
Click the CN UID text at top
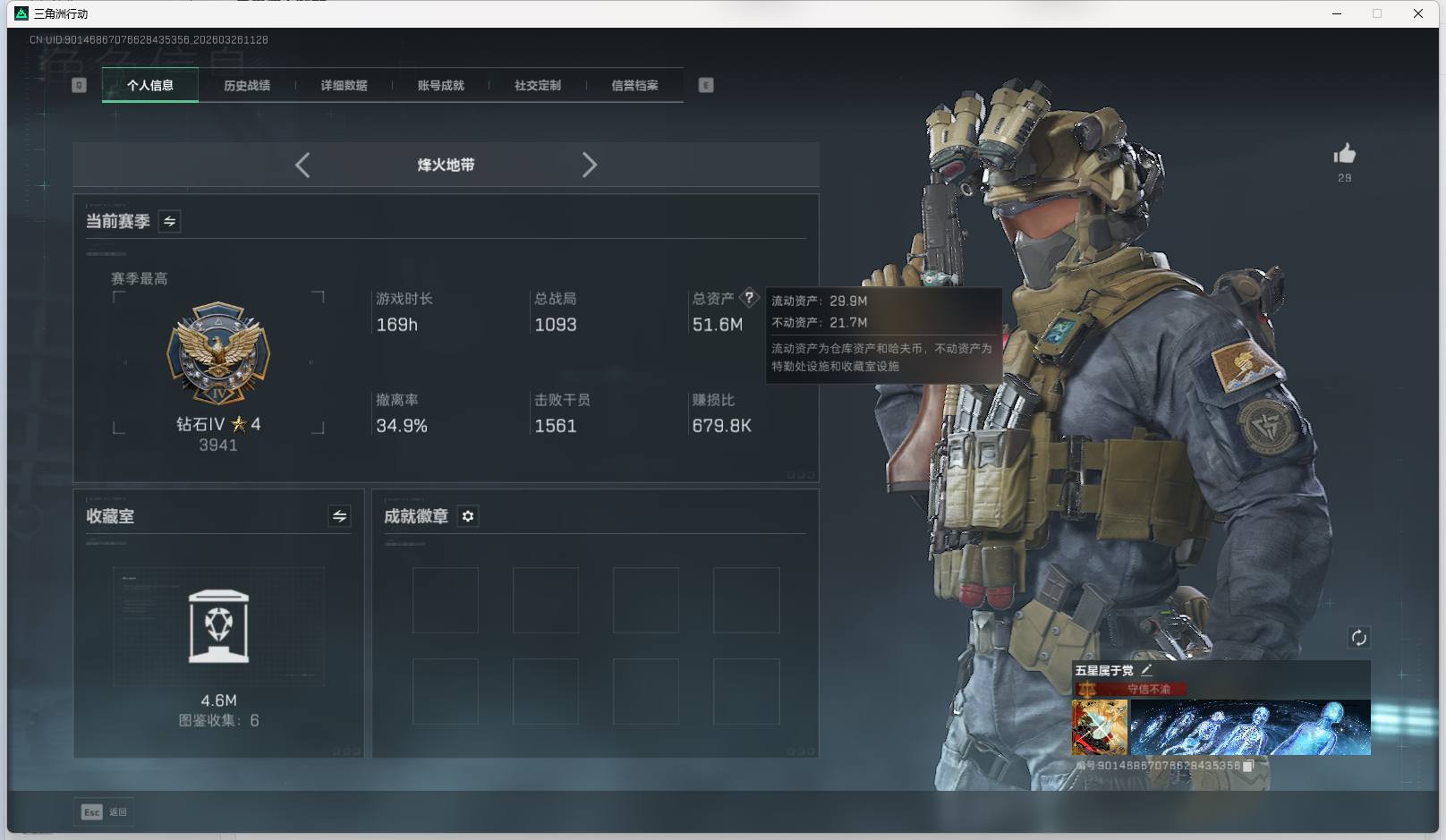(x=149, y=39)
